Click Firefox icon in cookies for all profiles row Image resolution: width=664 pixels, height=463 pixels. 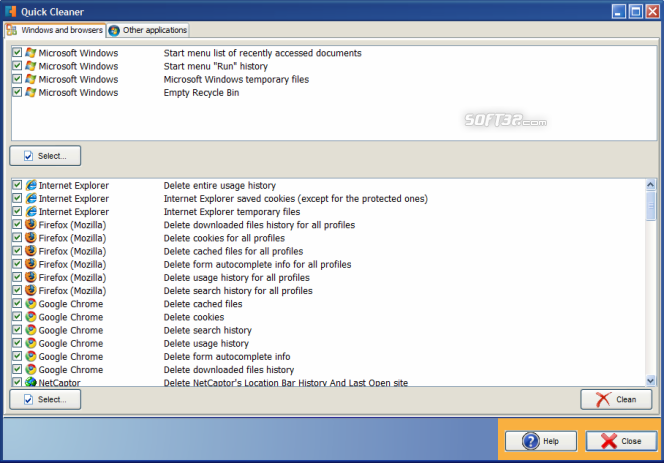tap(30, 238)
